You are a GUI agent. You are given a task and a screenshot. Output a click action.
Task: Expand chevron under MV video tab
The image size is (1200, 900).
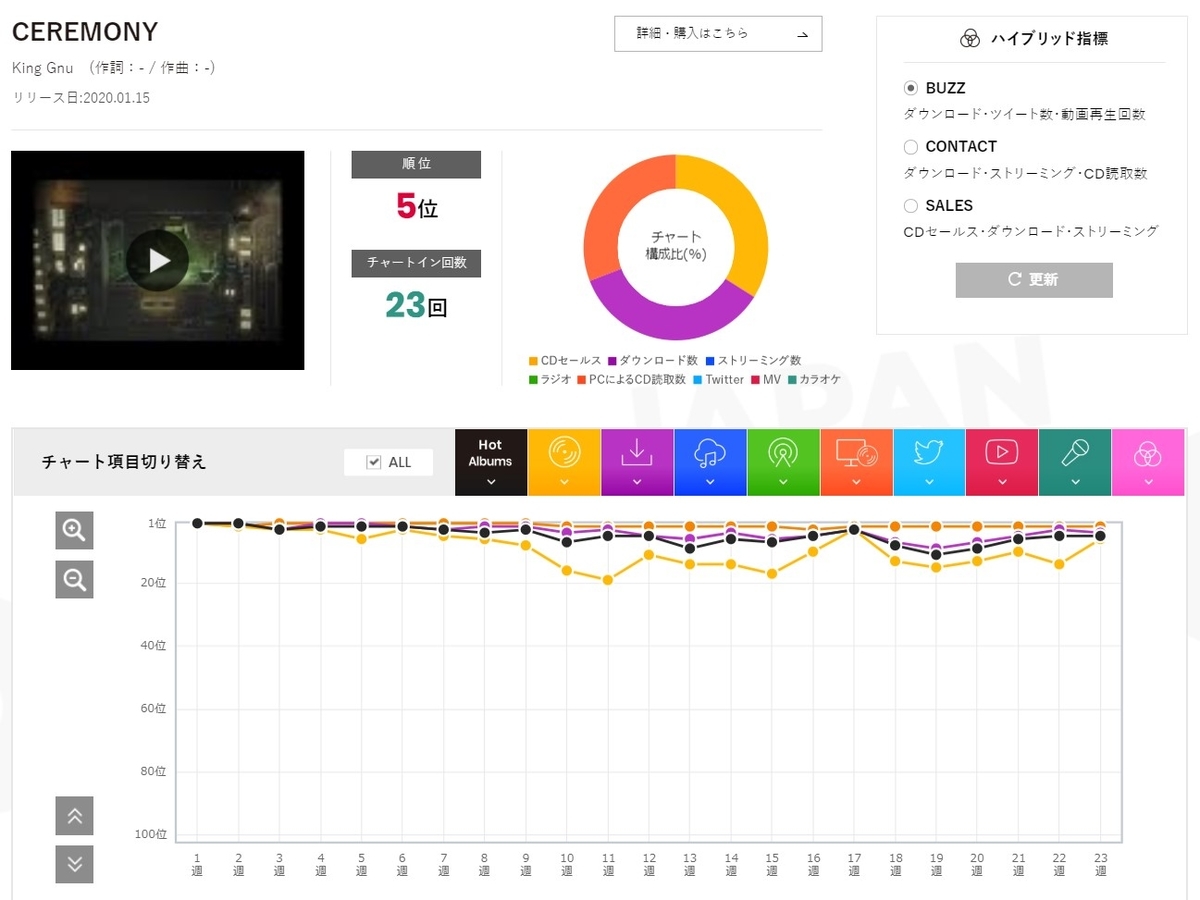1002,482
